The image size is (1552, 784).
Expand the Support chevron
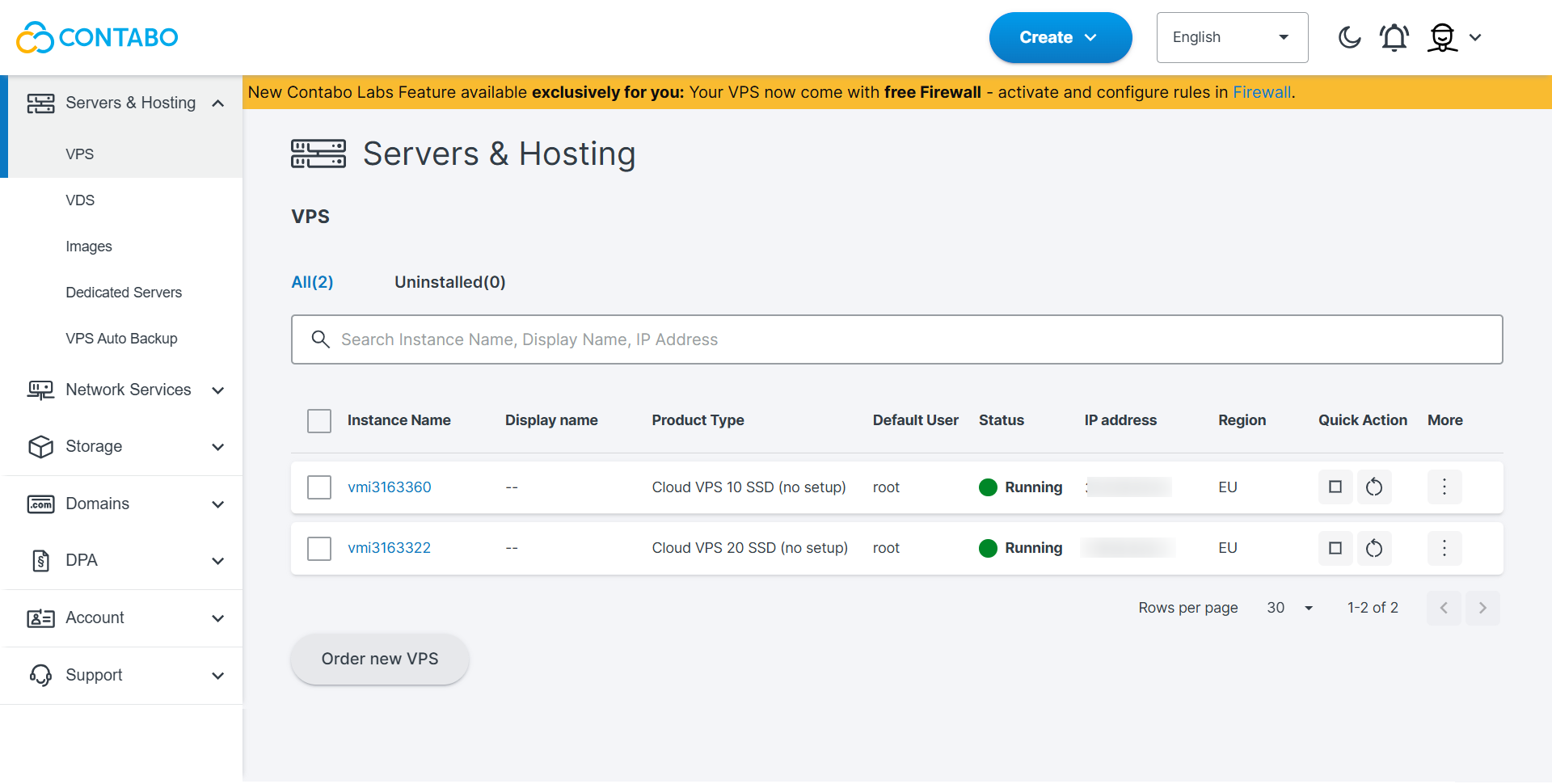click(217, 676)
